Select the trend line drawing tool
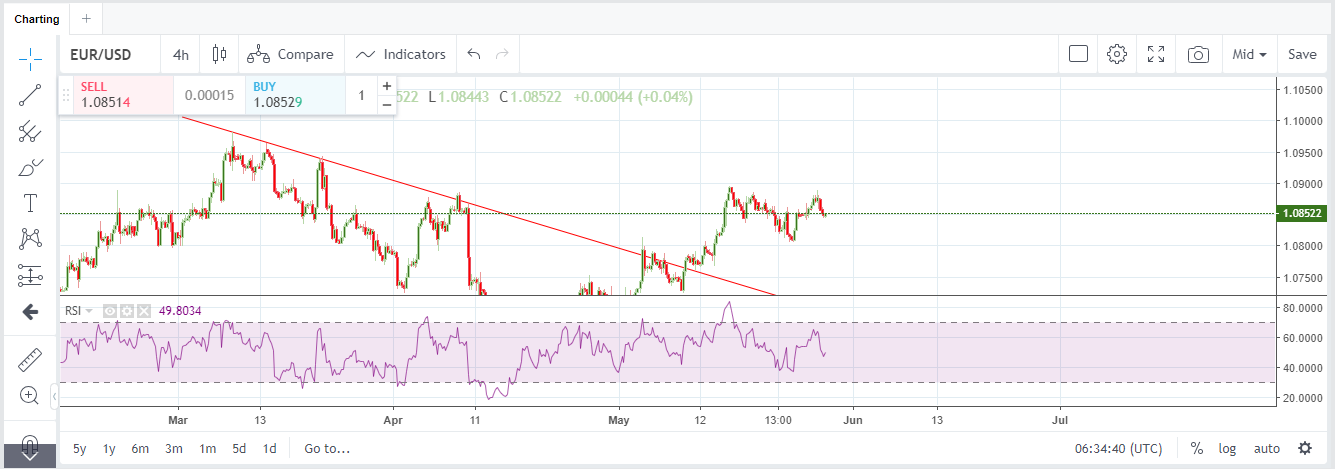The image size is (1335, 469). point(30,95)
